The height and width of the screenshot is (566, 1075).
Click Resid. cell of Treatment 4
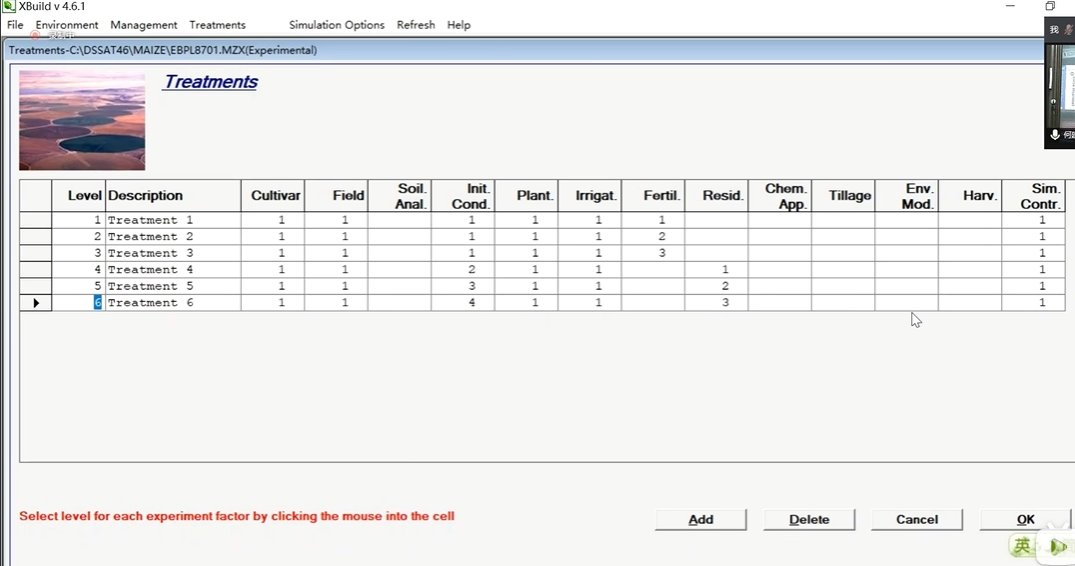click(x=716, y=269)
